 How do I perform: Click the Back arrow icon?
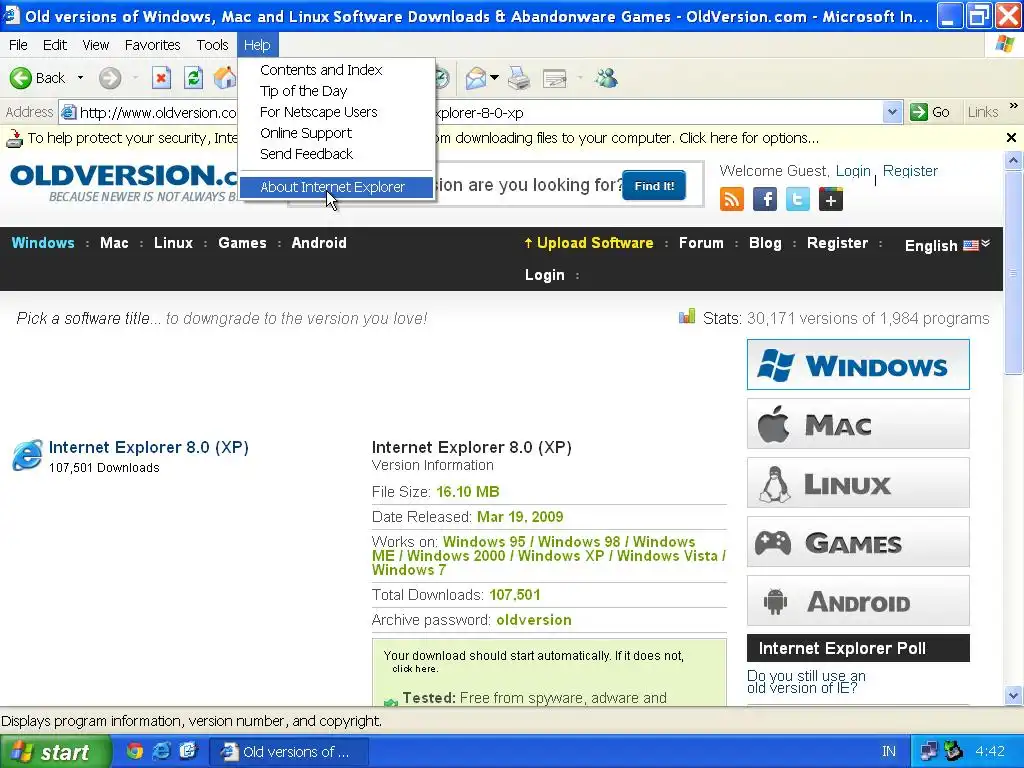tap(20, 78)
